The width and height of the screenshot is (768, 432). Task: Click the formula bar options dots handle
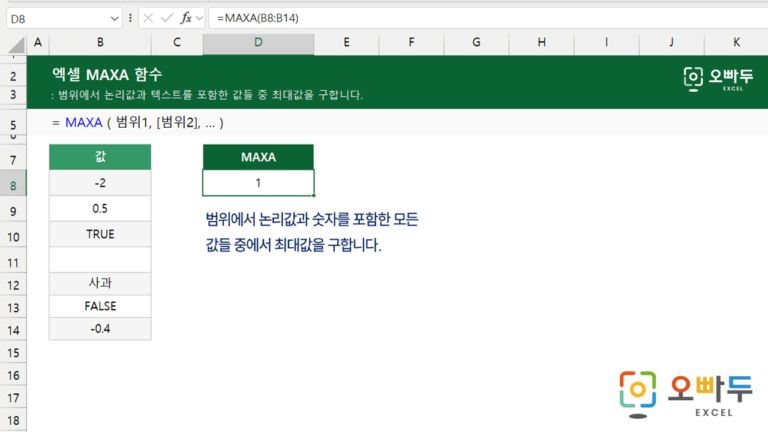pos(130,18)
